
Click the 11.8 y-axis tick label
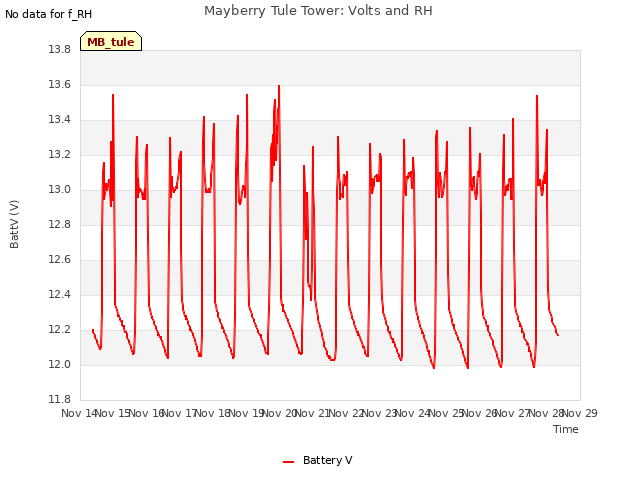60,400
